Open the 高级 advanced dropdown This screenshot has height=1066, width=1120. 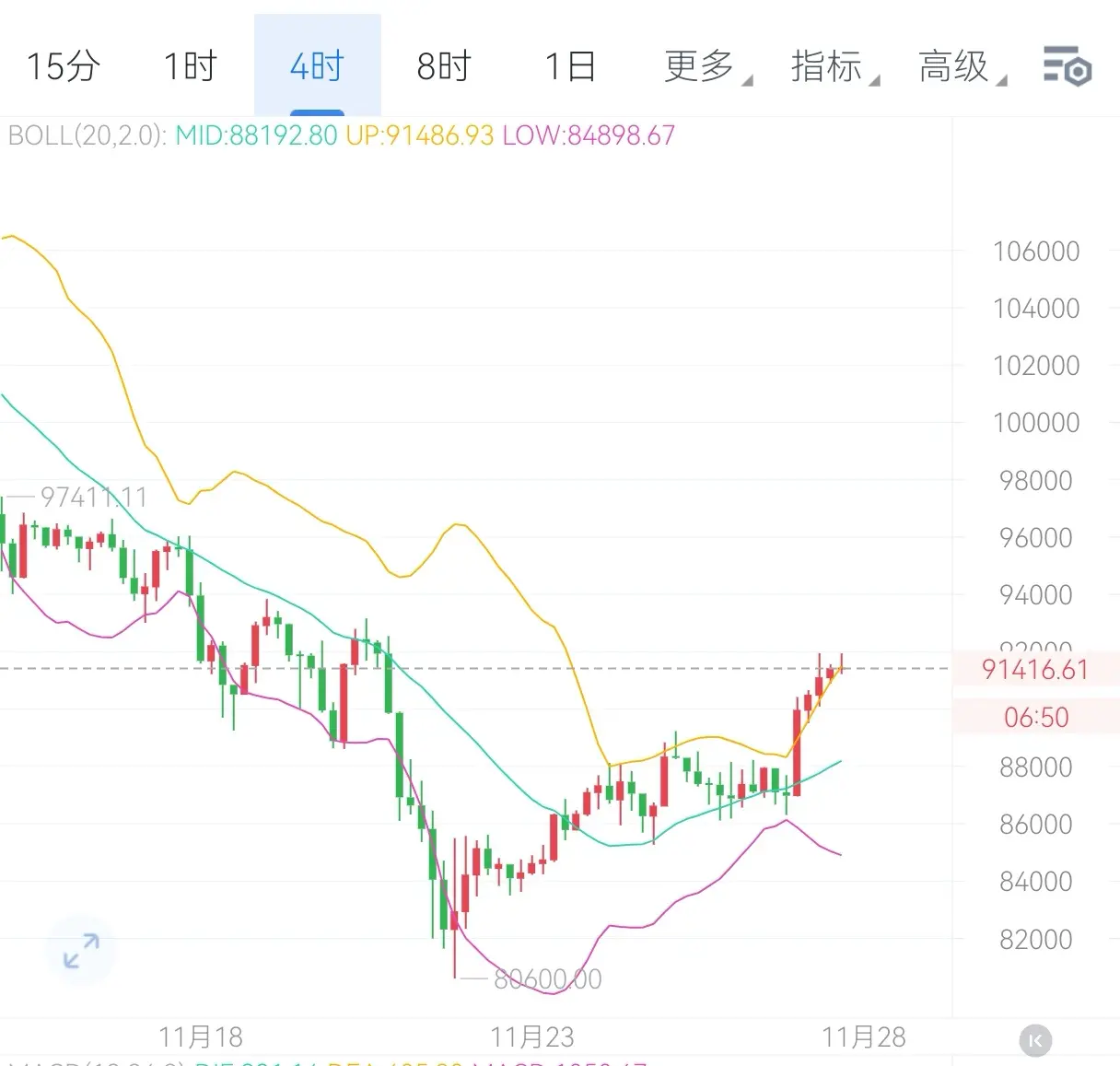pyautogui.click(x=962, y=66)
